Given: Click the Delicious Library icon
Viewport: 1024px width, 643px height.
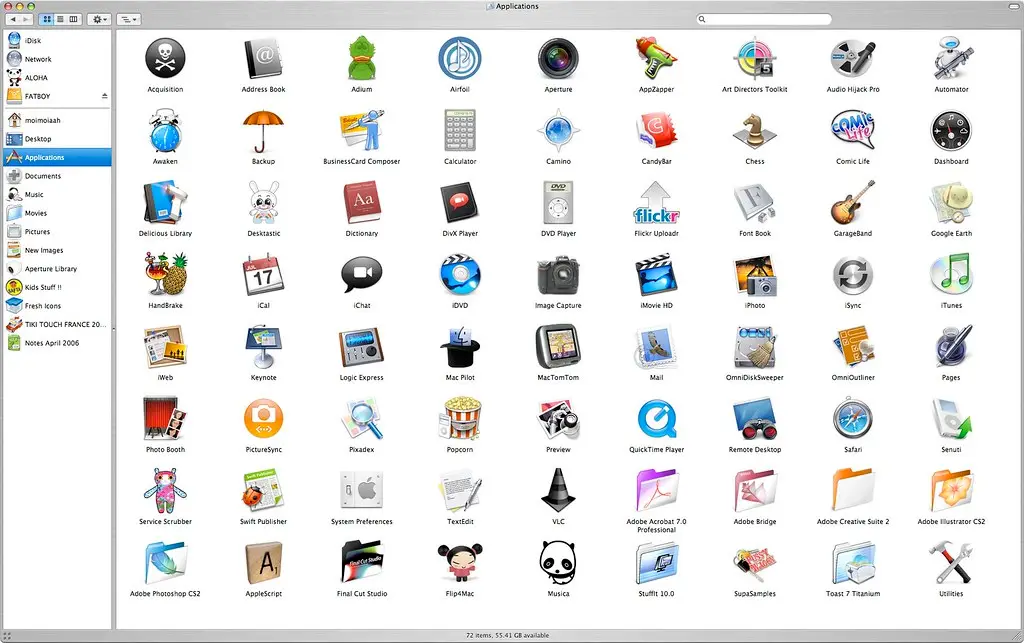Looking at the screenshot, I should (x=165, y=203).
